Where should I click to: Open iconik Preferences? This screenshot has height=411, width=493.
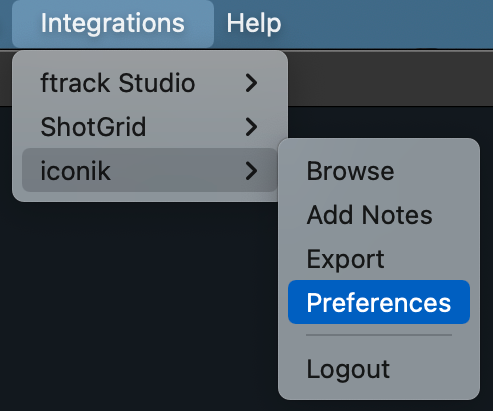coord(379,302)
